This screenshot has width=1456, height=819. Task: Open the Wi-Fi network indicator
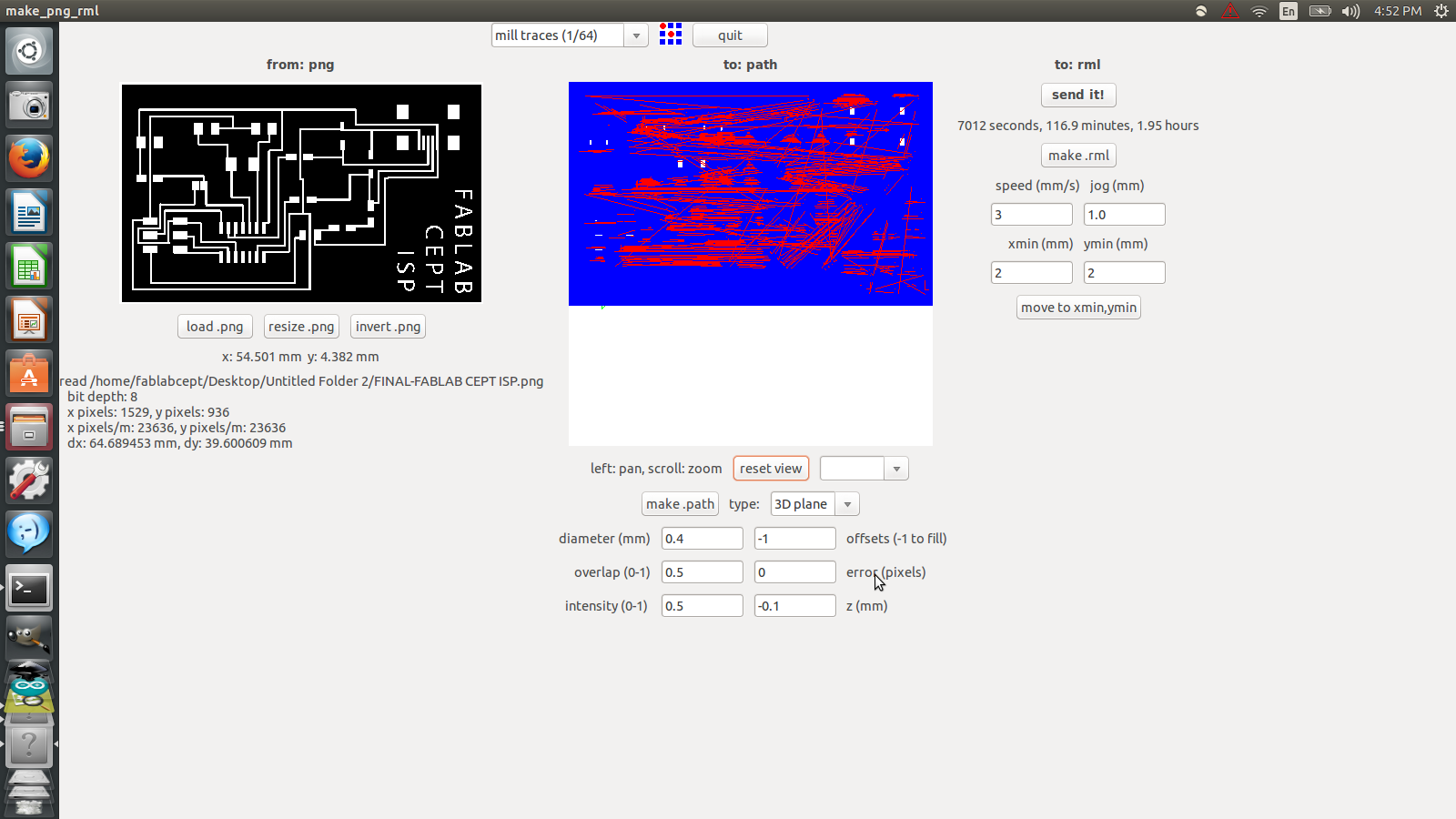click(1259, 11)
